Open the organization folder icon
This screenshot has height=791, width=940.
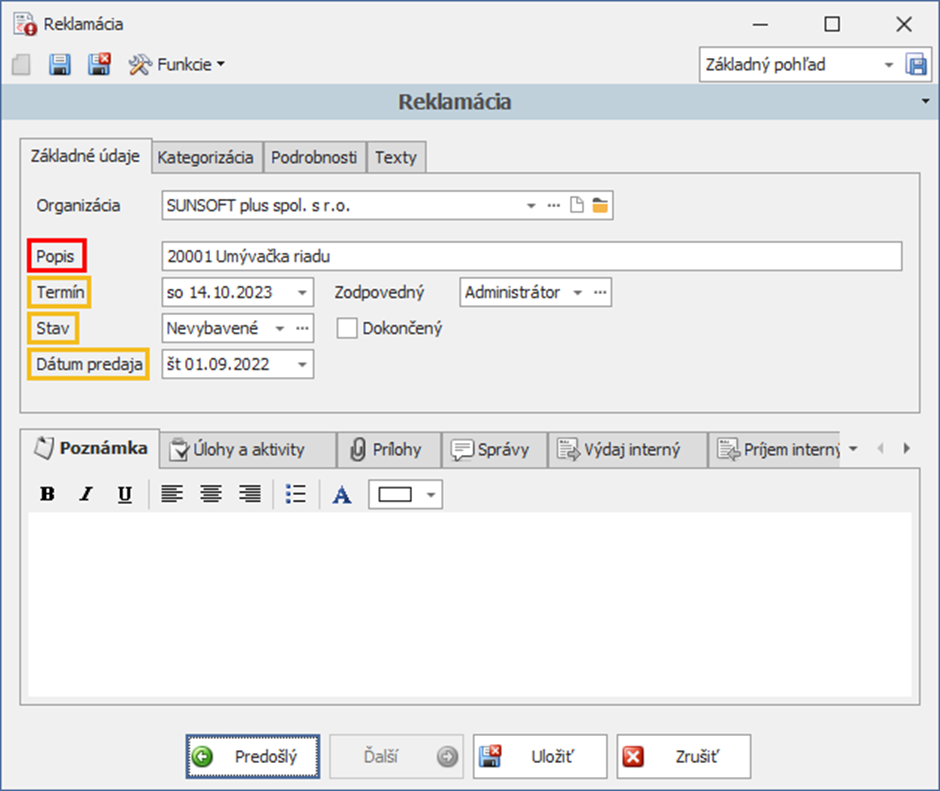click(600, 206)
